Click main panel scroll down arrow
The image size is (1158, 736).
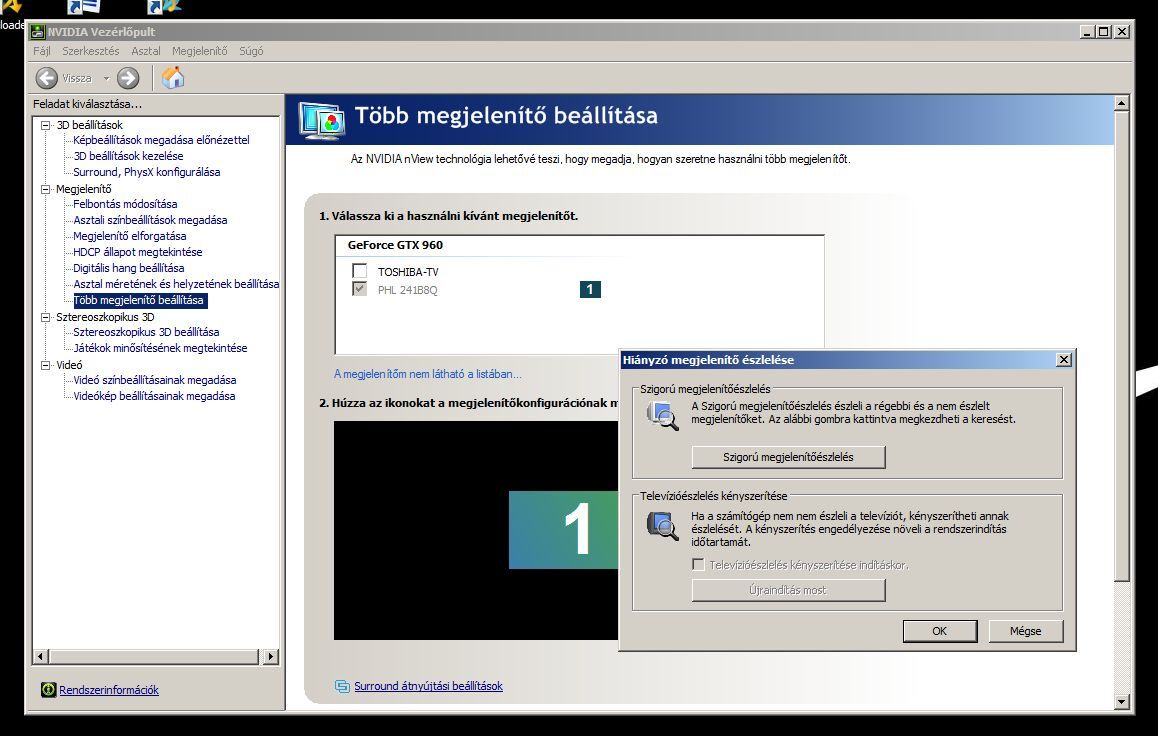click(x=1122, y=702)
